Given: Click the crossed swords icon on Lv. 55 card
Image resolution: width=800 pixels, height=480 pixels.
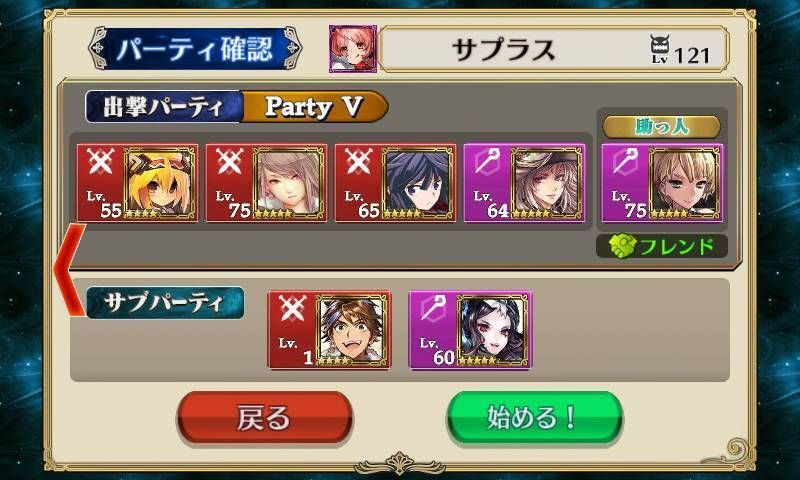Looking at the screenshot, I should [99, 162].
